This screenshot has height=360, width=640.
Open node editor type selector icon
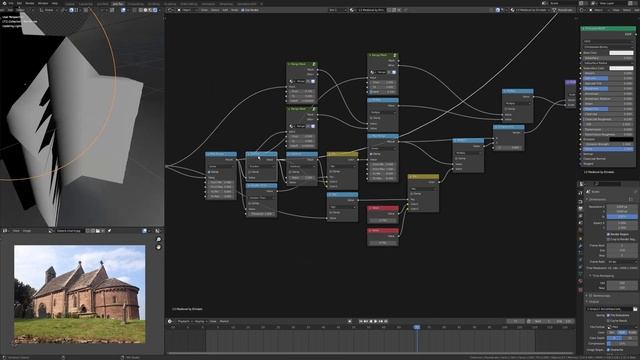[x=171, y=10]
